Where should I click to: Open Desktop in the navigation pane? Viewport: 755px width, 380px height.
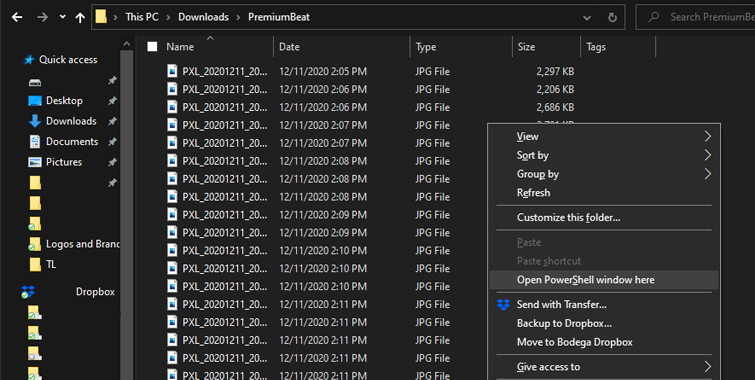click(x=64, y=101)
